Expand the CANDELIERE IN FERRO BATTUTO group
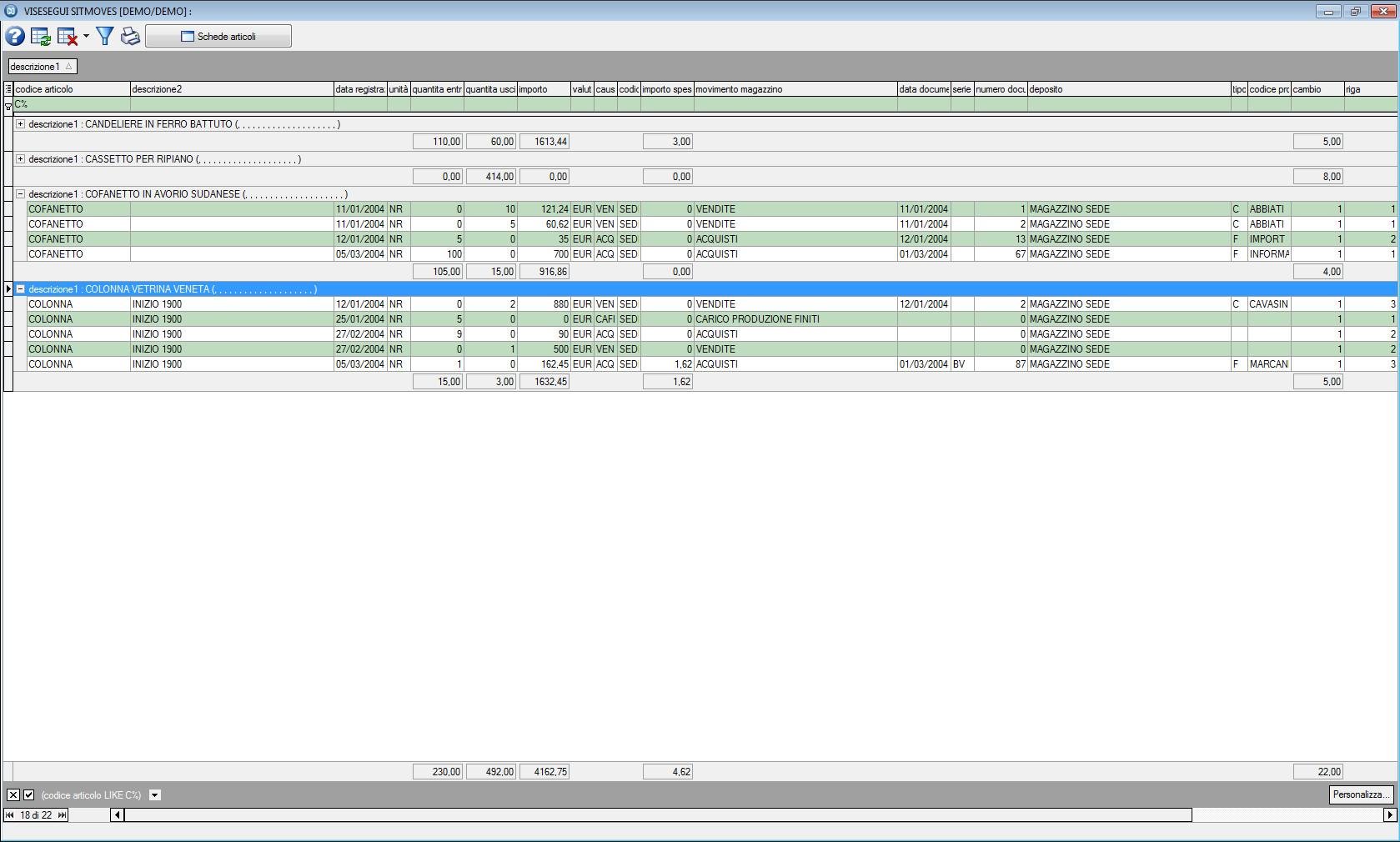Image resolution: width=1400 pixels, height=842 pixels. point(19,123)
